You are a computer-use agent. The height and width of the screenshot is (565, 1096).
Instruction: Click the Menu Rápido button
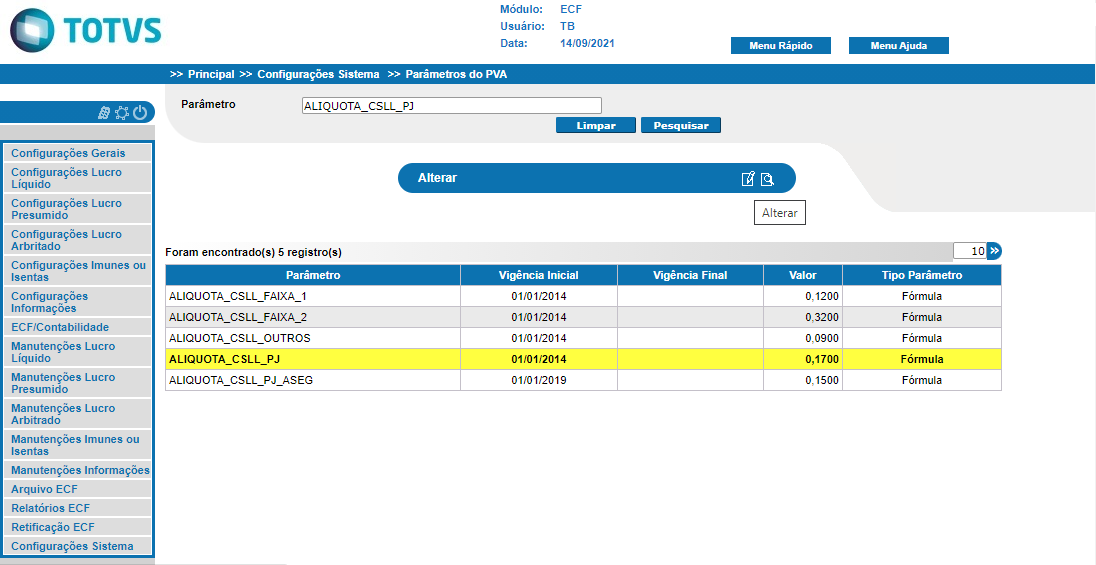pos(781,45)
